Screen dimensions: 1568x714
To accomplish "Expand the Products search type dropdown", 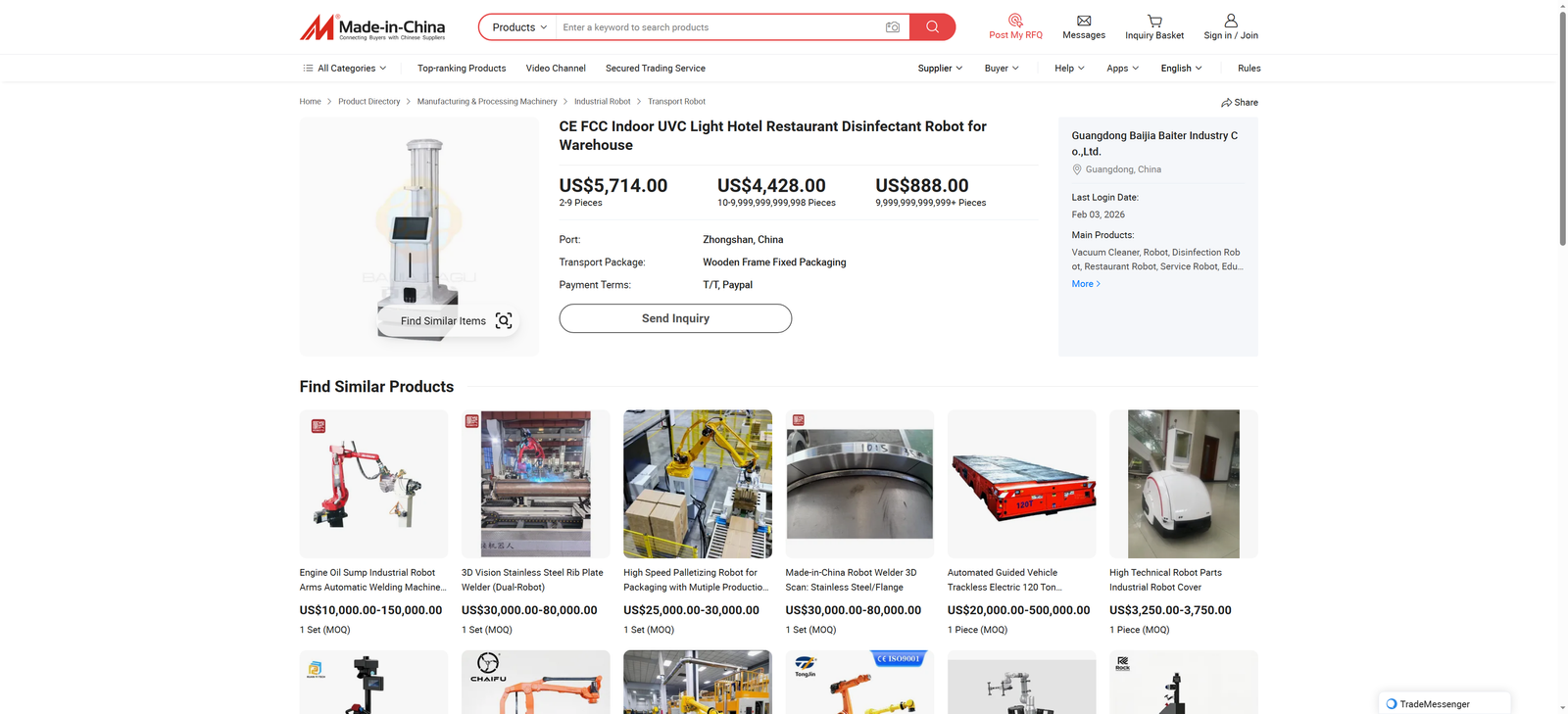I will pyautogui.click(x=518, y=27).
